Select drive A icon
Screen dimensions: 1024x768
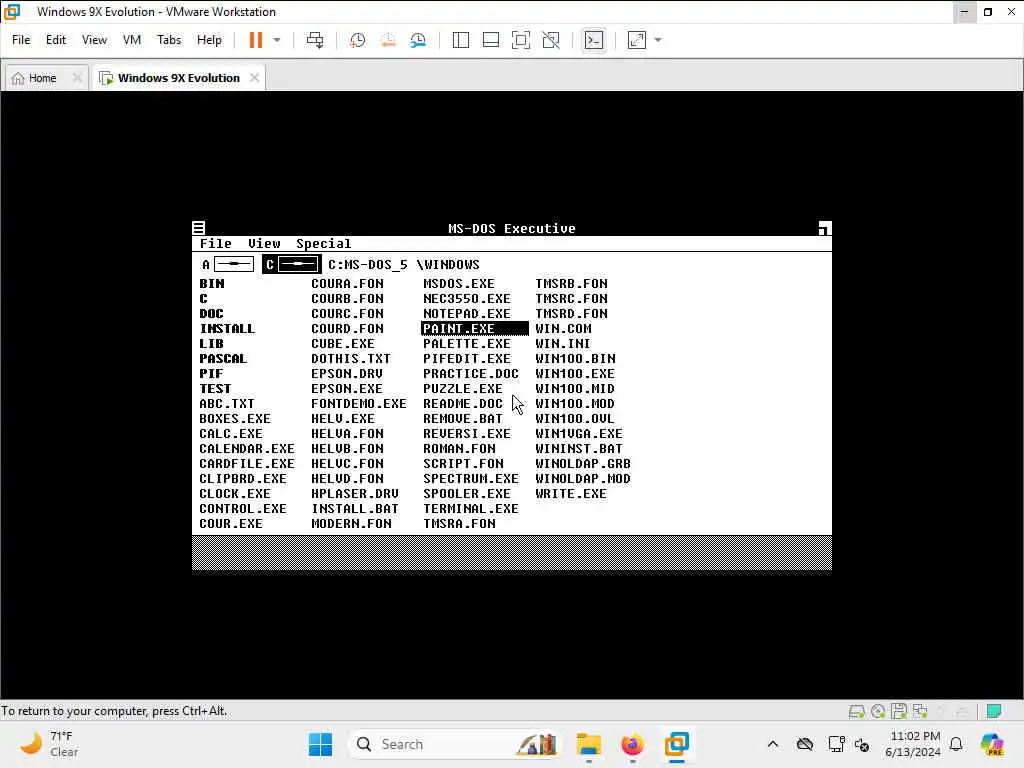click(227, 264)
